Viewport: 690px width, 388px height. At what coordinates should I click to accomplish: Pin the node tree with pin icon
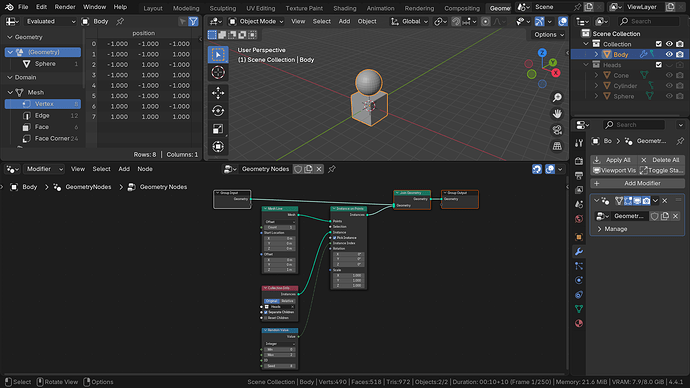coord(332,169)
